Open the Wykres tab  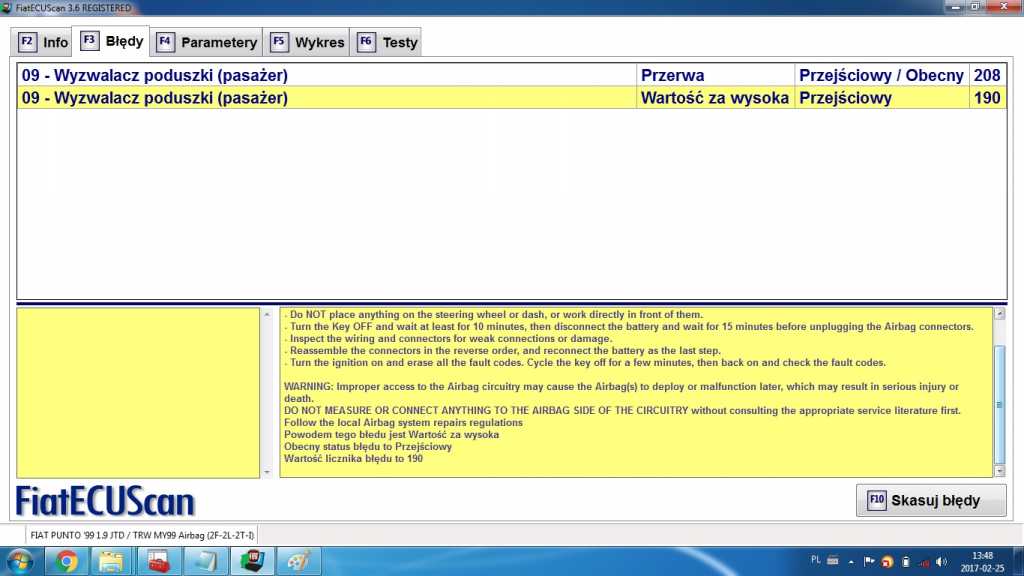coord(308,42)
